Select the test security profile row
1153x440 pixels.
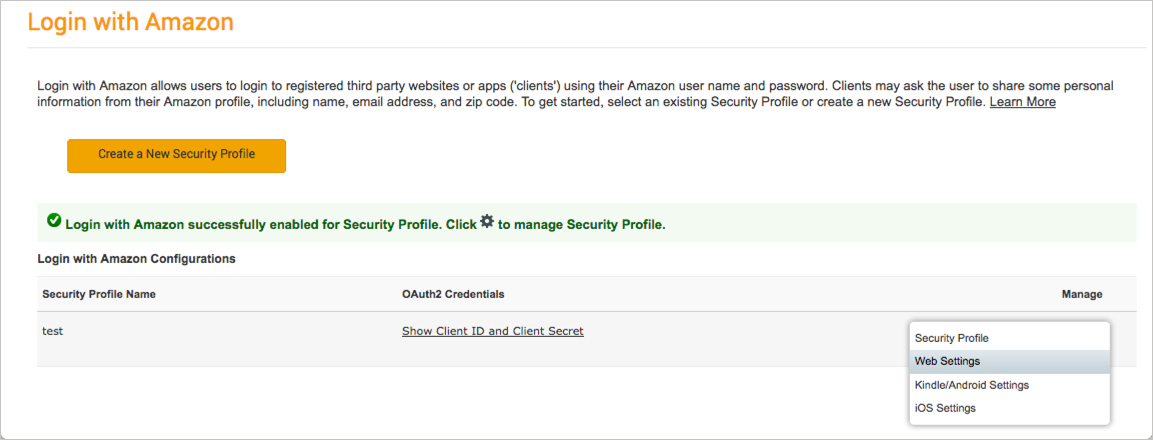click(52, 331)
